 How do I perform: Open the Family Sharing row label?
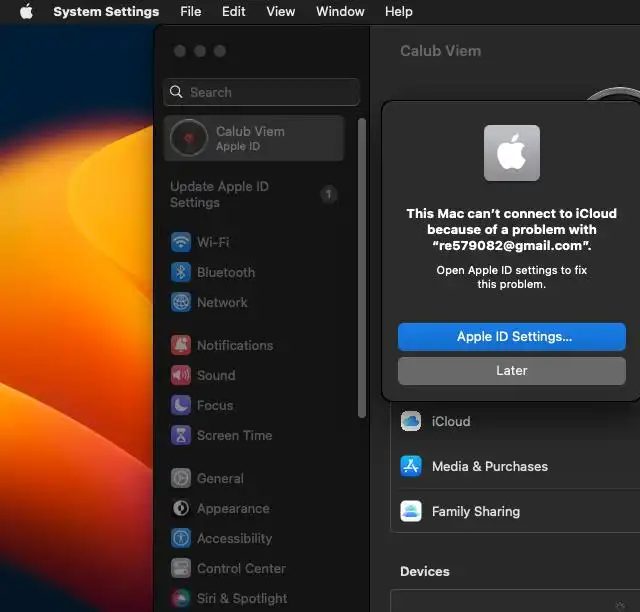click(476, 511)
